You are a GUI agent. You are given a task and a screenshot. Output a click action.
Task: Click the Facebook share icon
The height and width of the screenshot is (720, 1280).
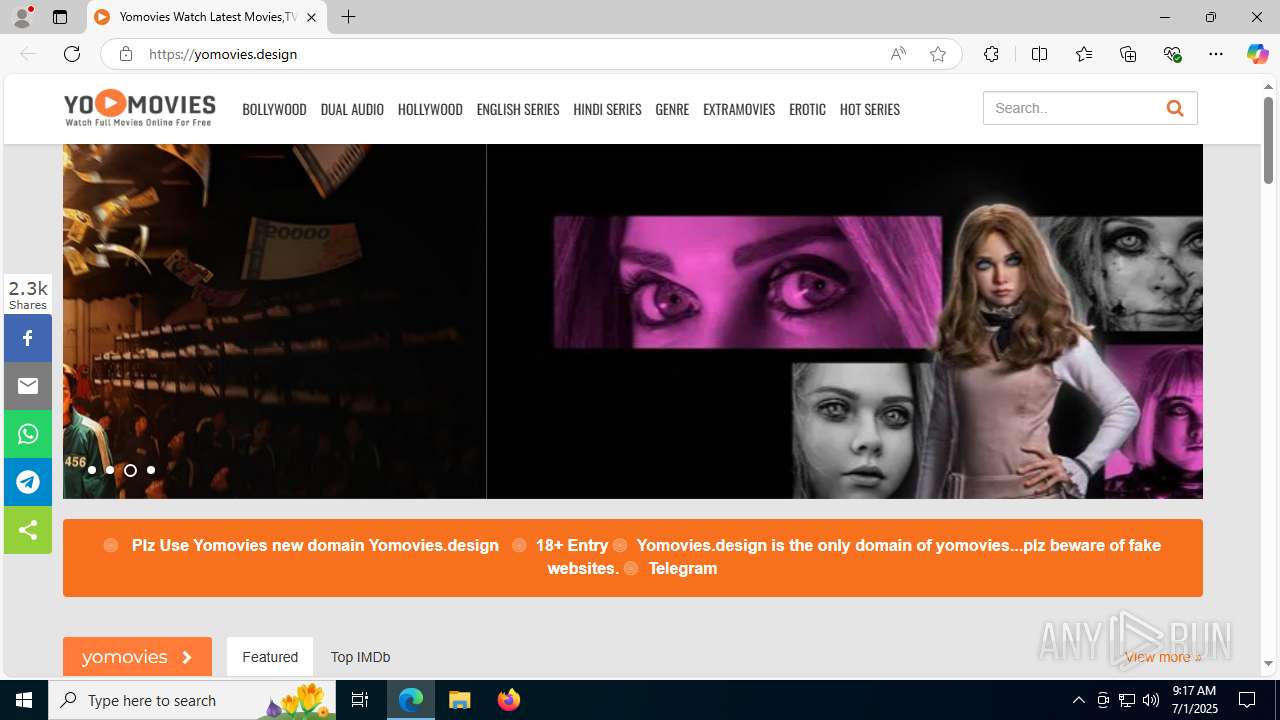click(28, 338)
